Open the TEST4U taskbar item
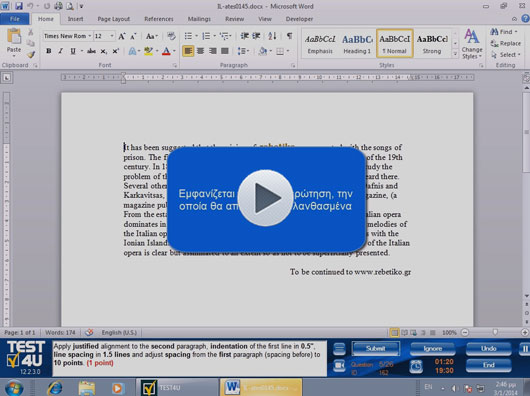The image size is (530, 396). [x=177, y=388]
